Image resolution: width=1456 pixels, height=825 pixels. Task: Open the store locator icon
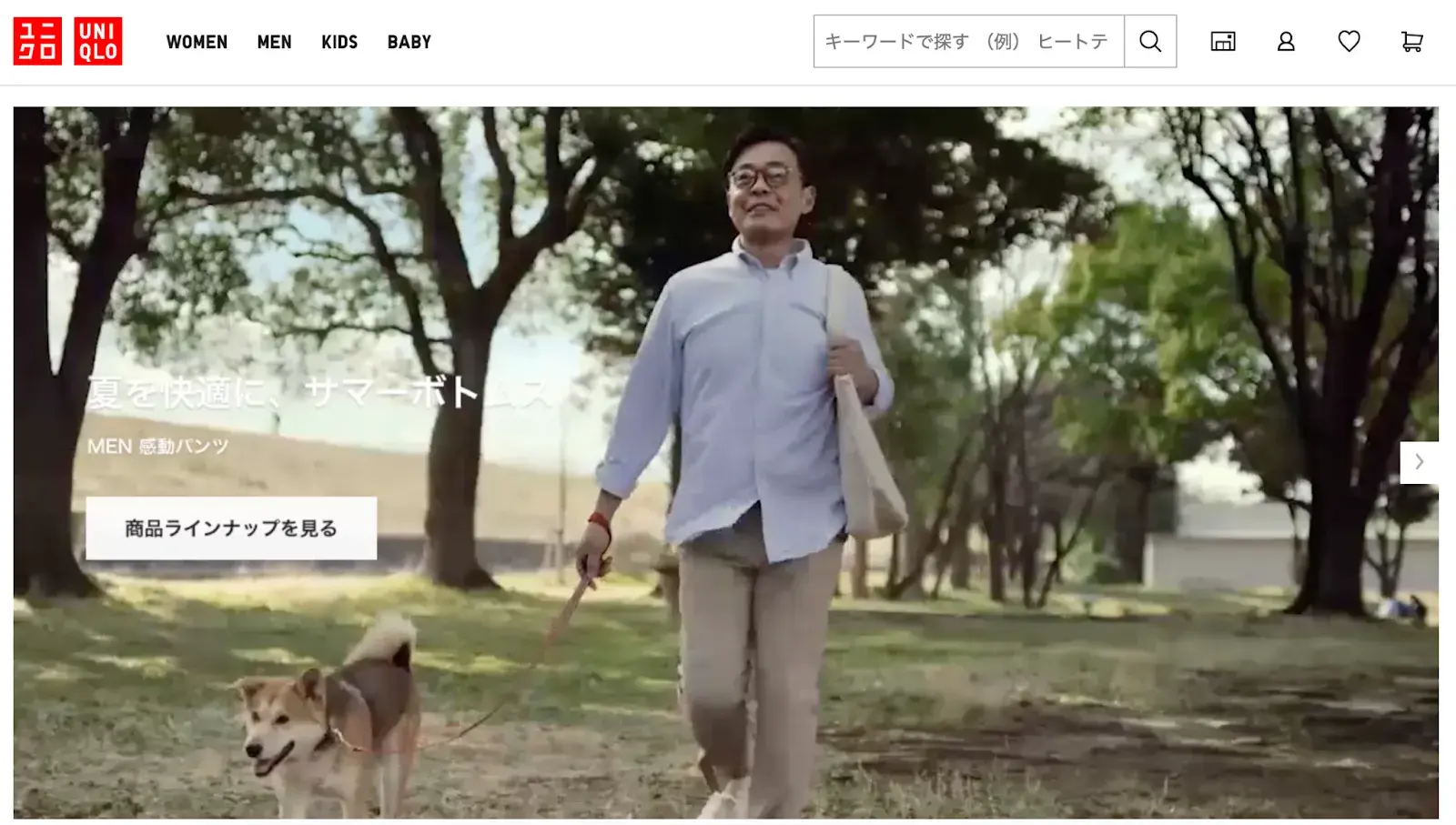click(1223, 41)
